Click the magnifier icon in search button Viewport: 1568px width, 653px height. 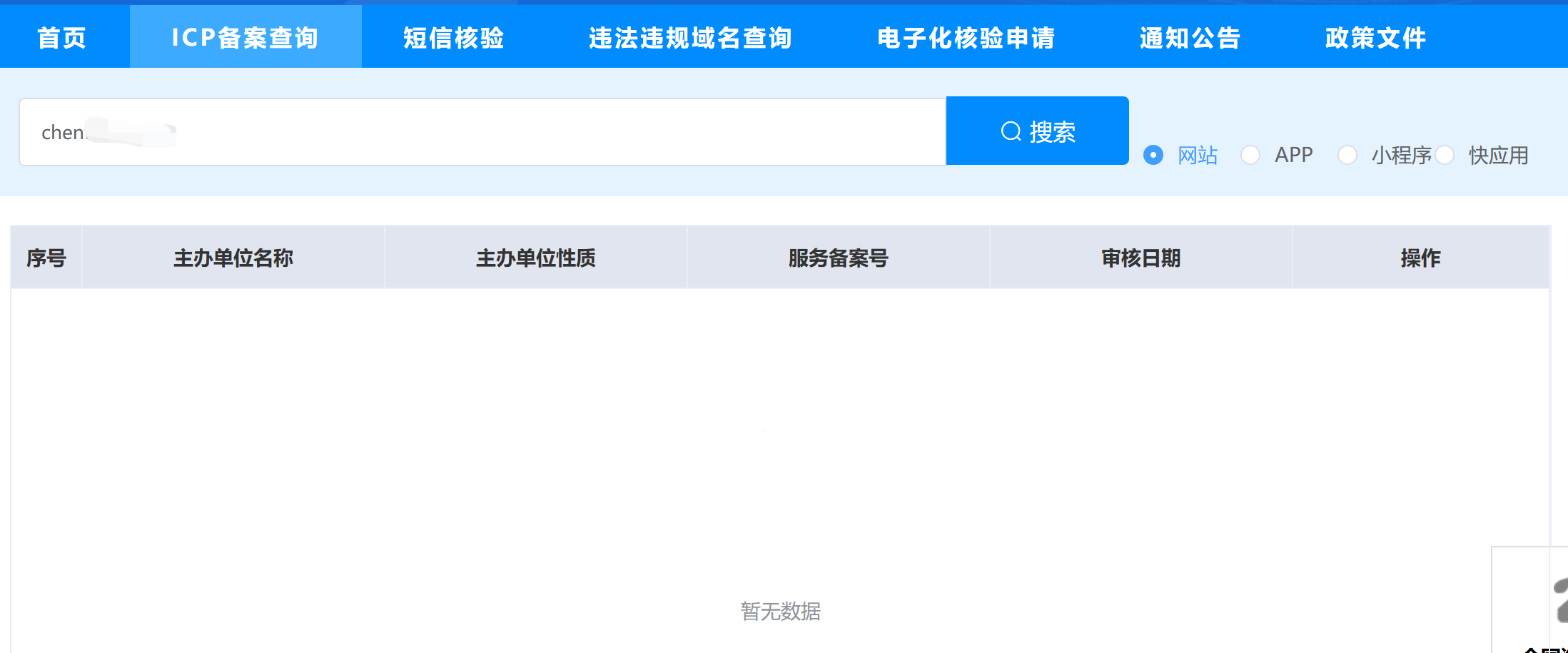[x=1011, y=131]
